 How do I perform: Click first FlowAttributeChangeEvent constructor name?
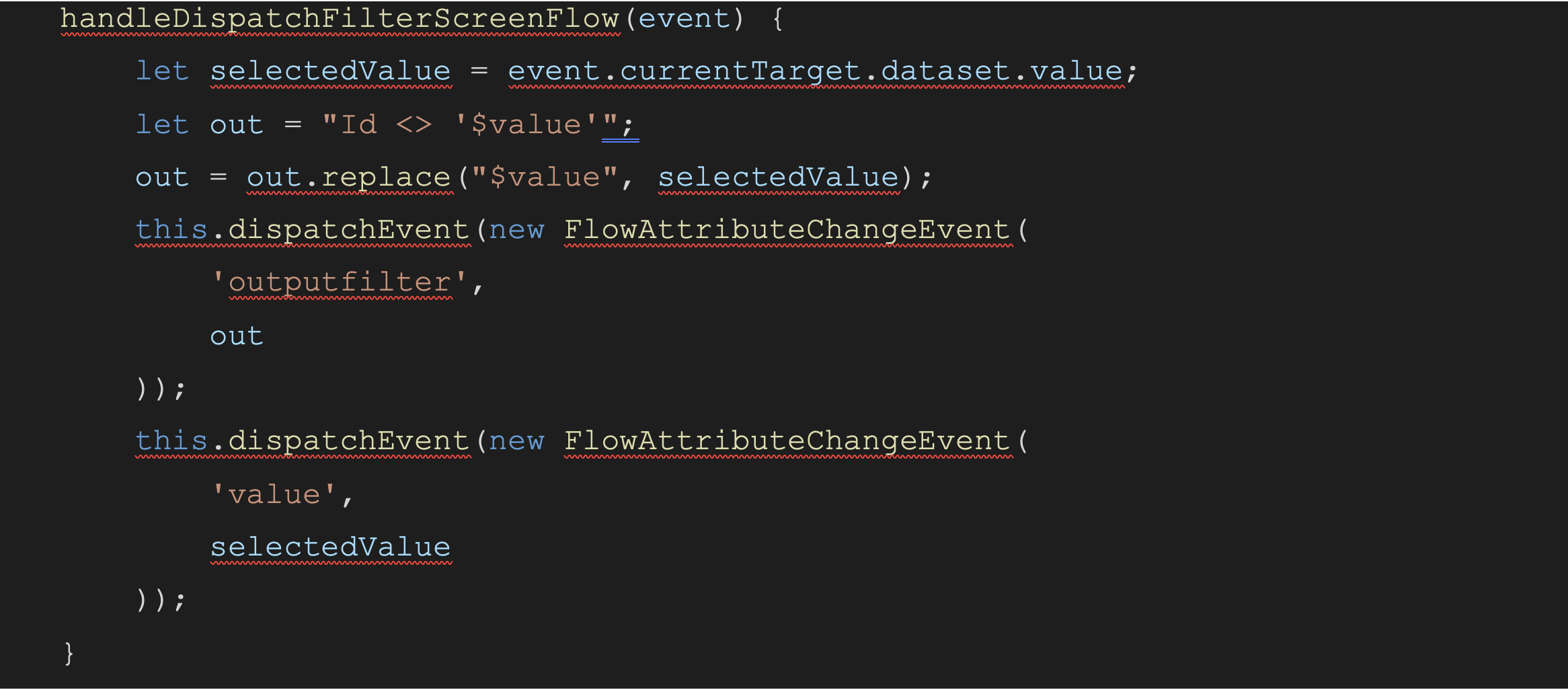(787, 230)
